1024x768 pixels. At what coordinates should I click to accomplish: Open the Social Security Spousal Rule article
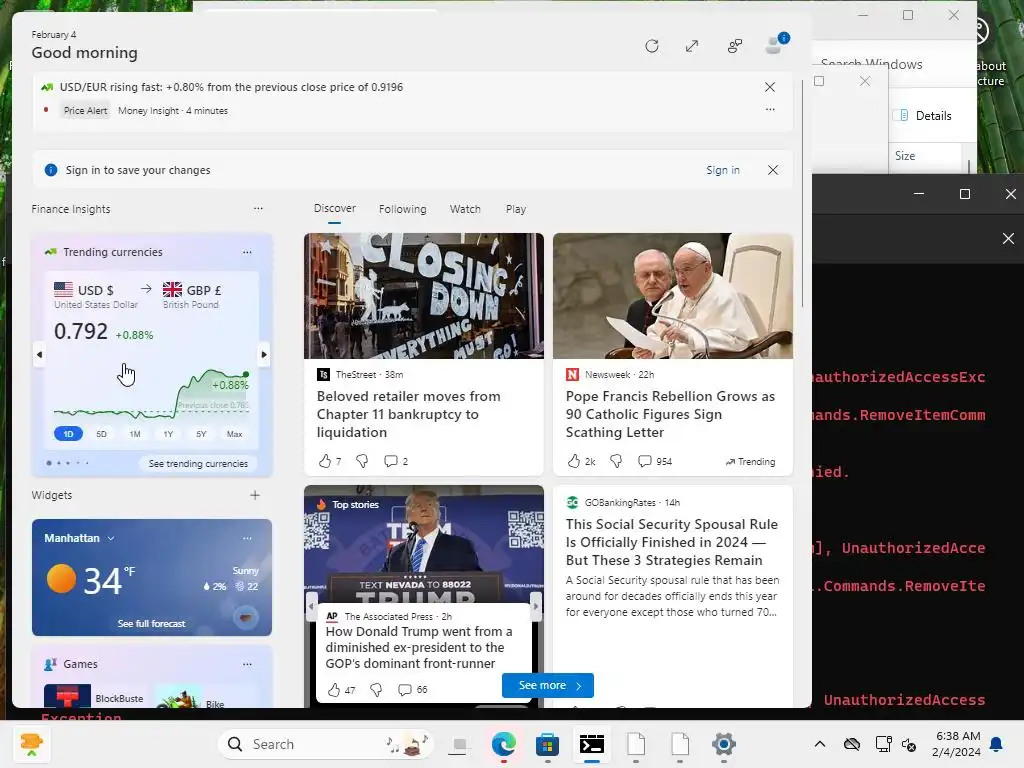tap(672, 542)
